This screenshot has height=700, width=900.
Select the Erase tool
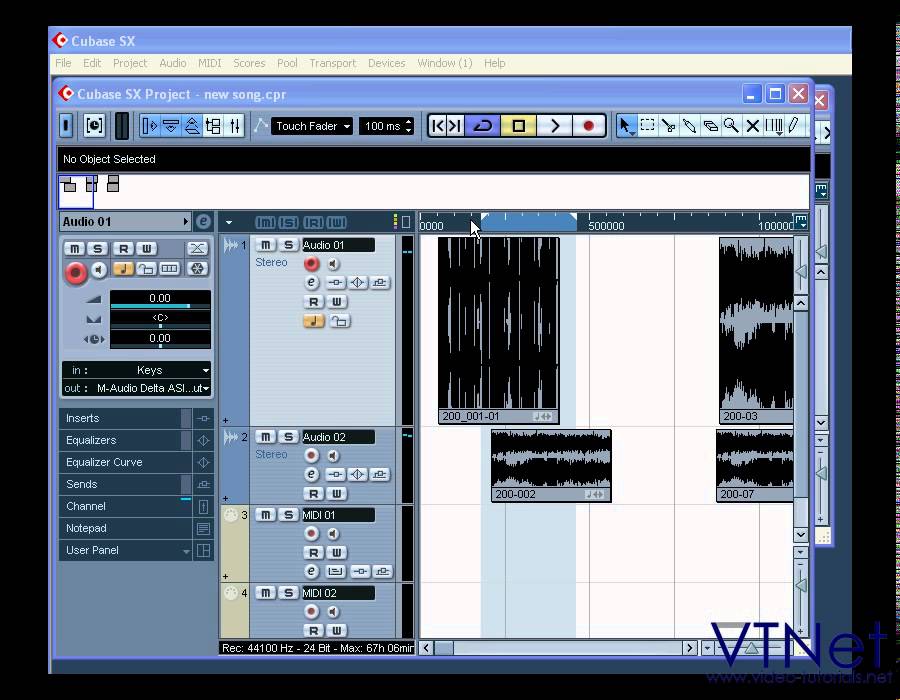coord(711,126)
